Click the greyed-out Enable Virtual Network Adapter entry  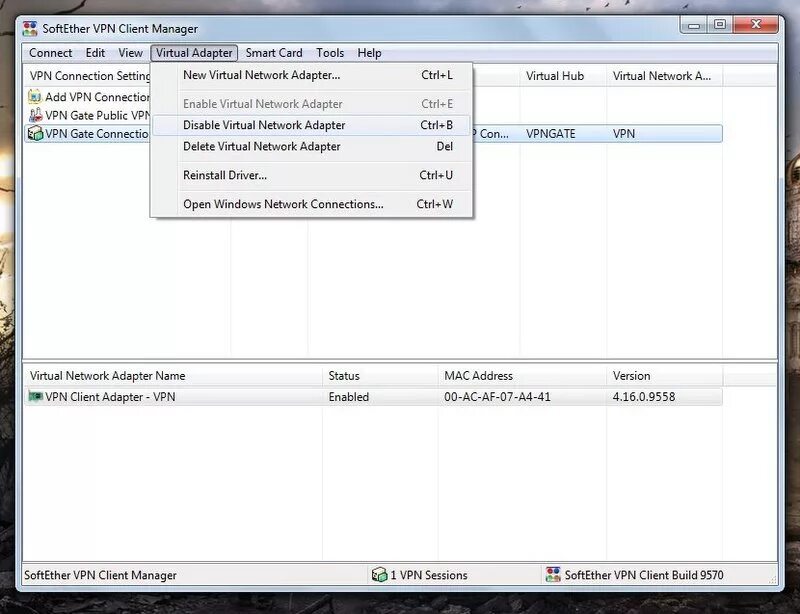311,104
